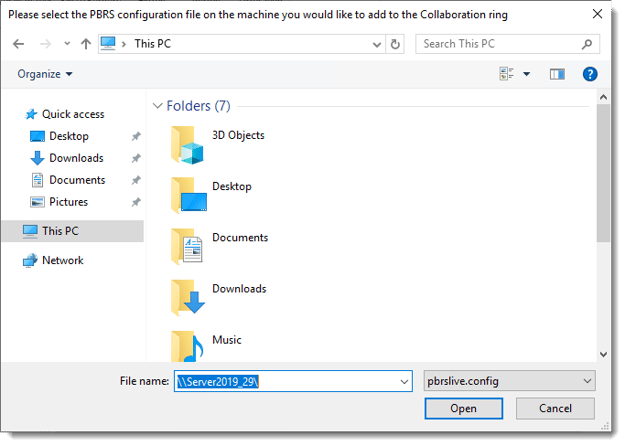The height and width of the screenshot is (446, 625).
Task: Click the pin icon next to Downloads
Action: pyautogui.click(x=136, y=158)
